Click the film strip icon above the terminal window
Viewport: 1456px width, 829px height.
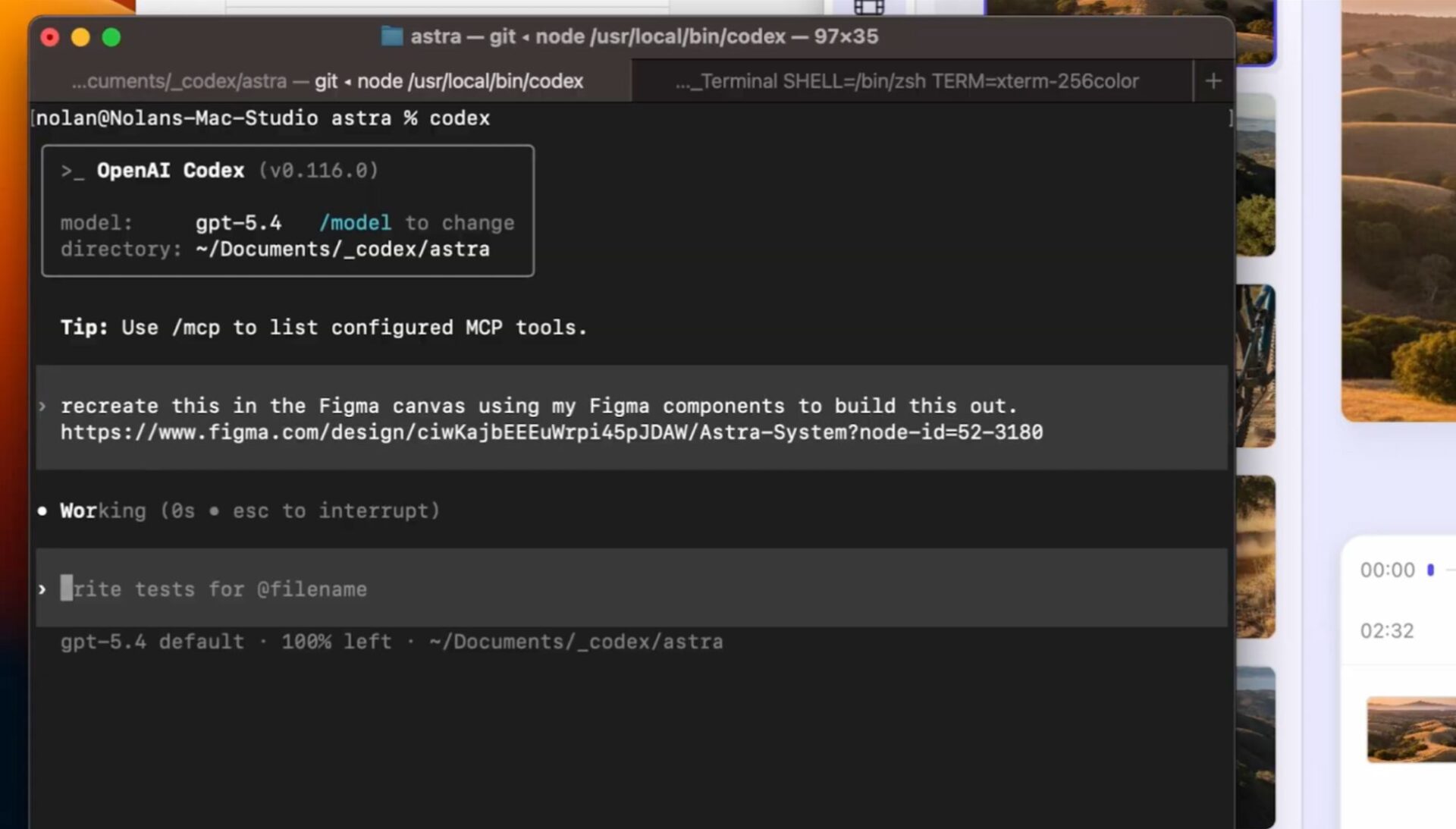(869, 8)
